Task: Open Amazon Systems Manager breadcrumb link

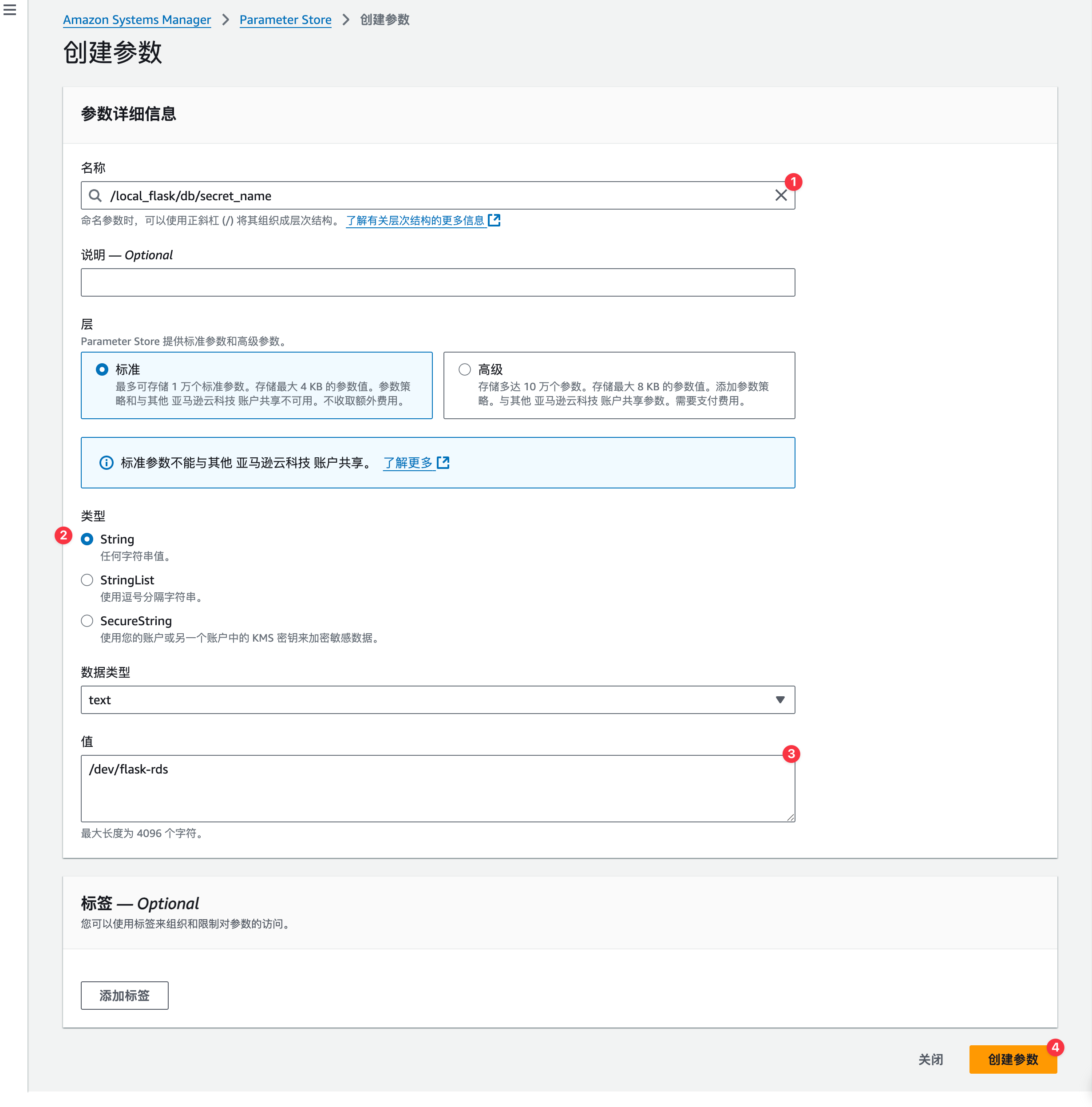Action: coord(137,20)
